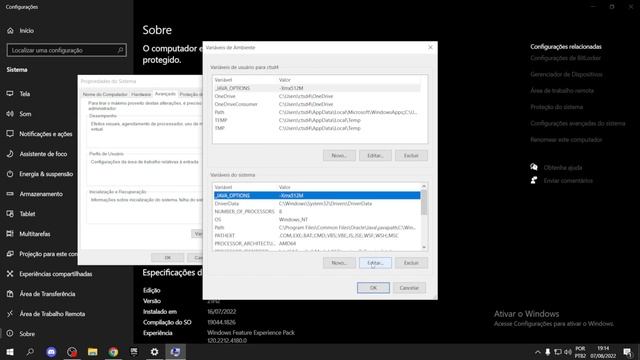Select TEMP user variable row
640x360 pixels.
(317, 120)
